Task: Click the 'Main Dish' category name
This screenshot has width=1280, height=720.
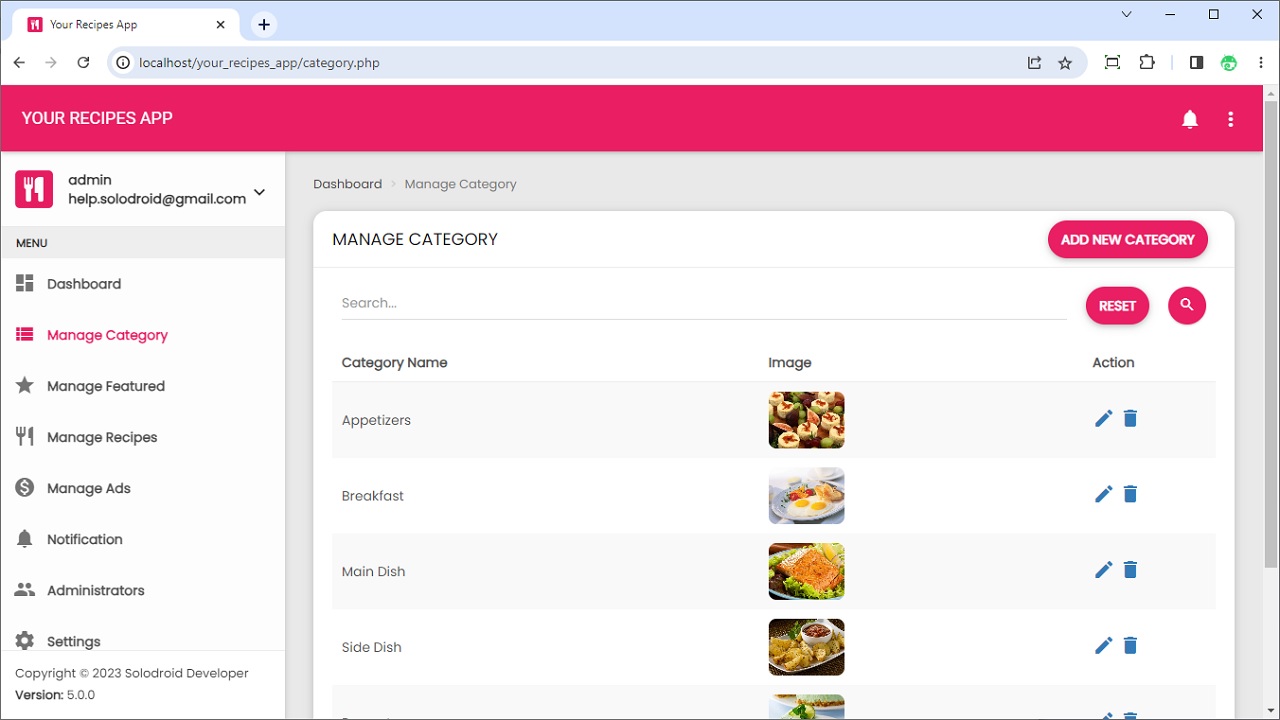Action: (374, 572)
